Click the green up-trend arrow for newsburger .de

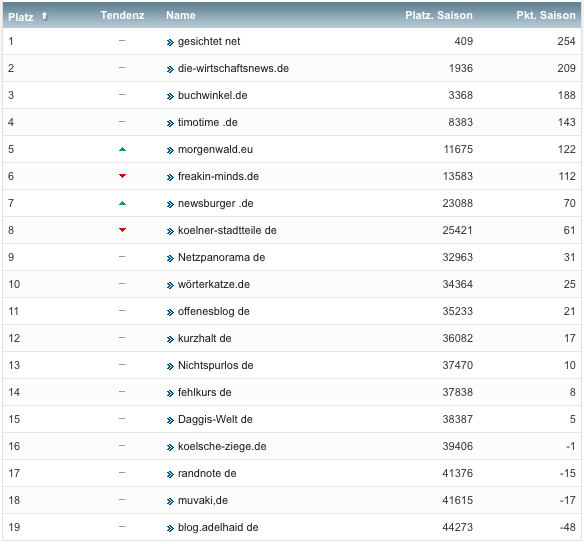tap(123, 203)
